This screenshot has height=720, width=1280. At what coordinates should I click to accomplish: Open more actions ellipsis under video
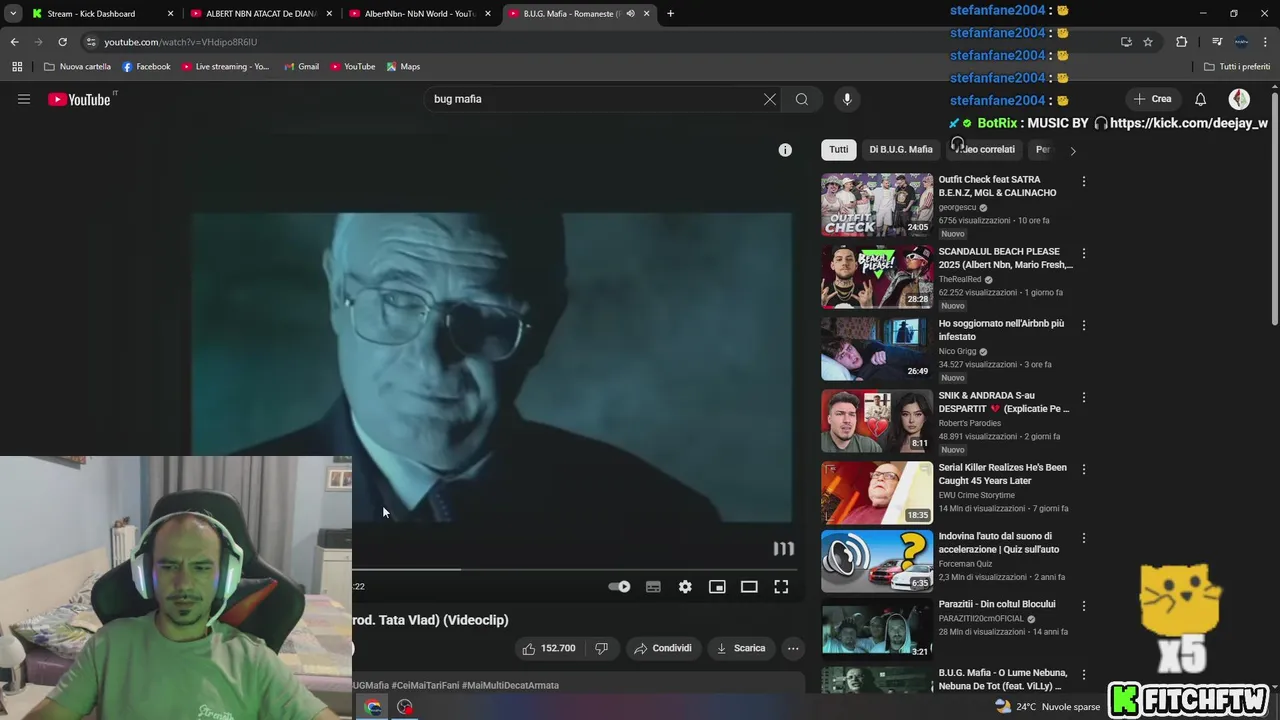[x=793, y=648]
